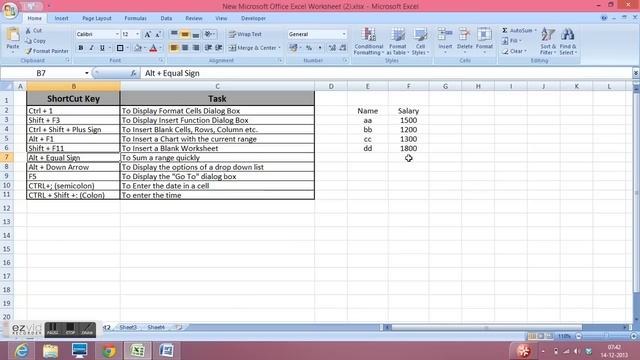Screen dimensions: 640x360
Task: Increase font size with Grow Font
Action: click(147, 34)
